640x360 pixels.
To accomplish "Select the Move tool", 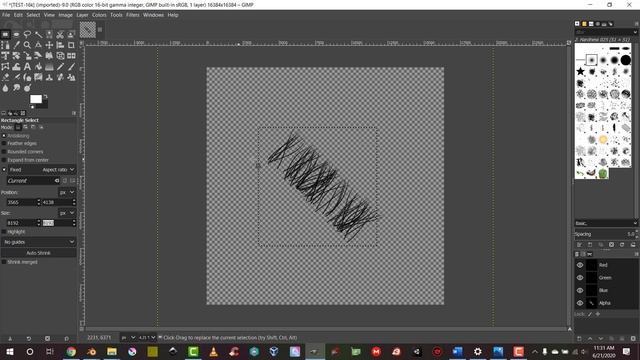I will click(x=49, y=45).
